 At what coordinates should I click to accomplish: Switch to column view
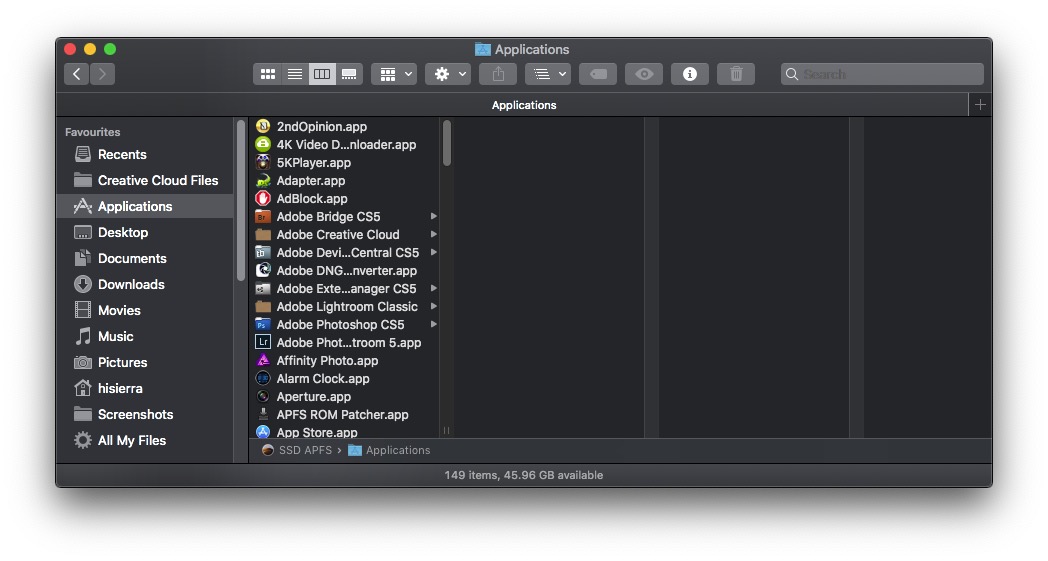(322, 74)
